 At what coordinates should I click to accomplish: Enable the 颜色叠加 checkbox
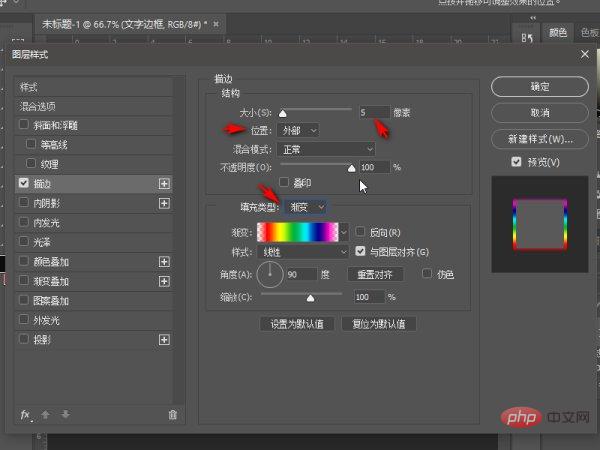(24, 261)
